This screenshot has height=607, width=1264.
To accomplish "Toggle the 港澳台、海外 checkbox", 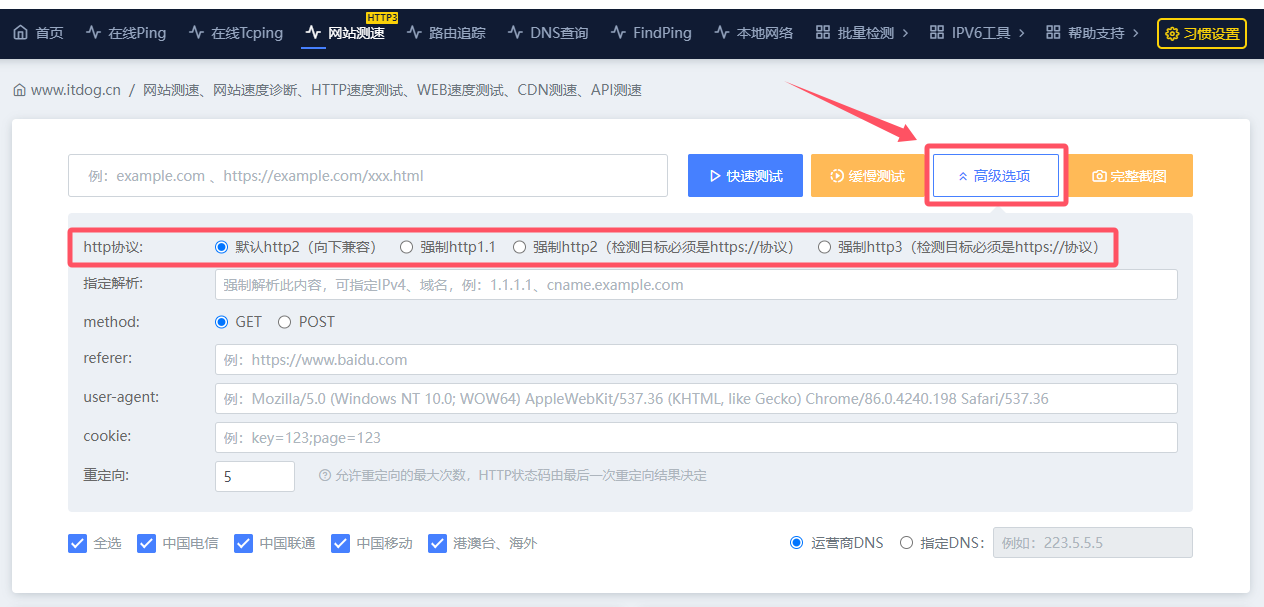I will tap(437, 543).
